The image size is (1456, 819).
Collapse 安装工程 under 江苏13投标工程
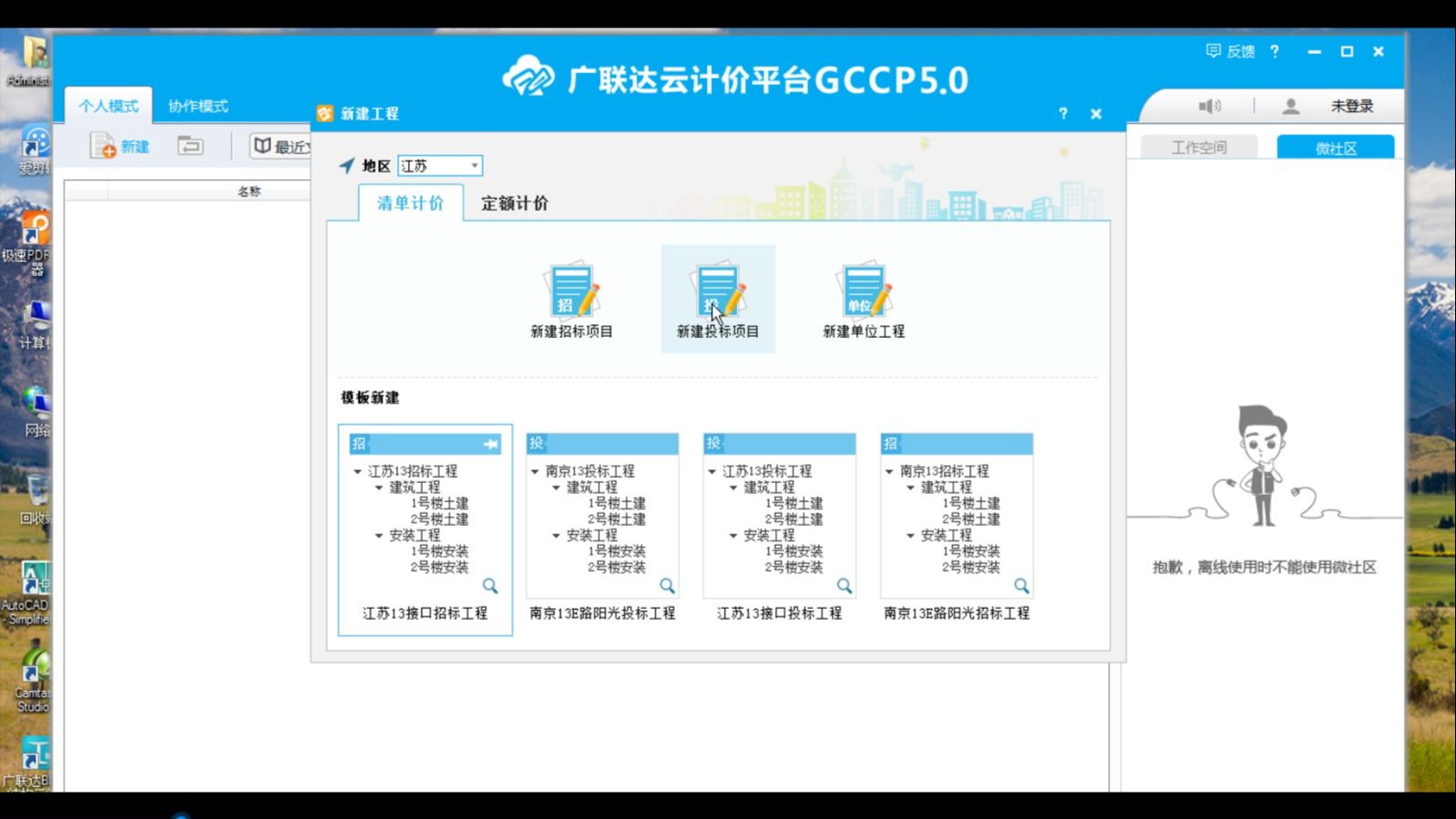pyautogui.click(x=733, y=536)
